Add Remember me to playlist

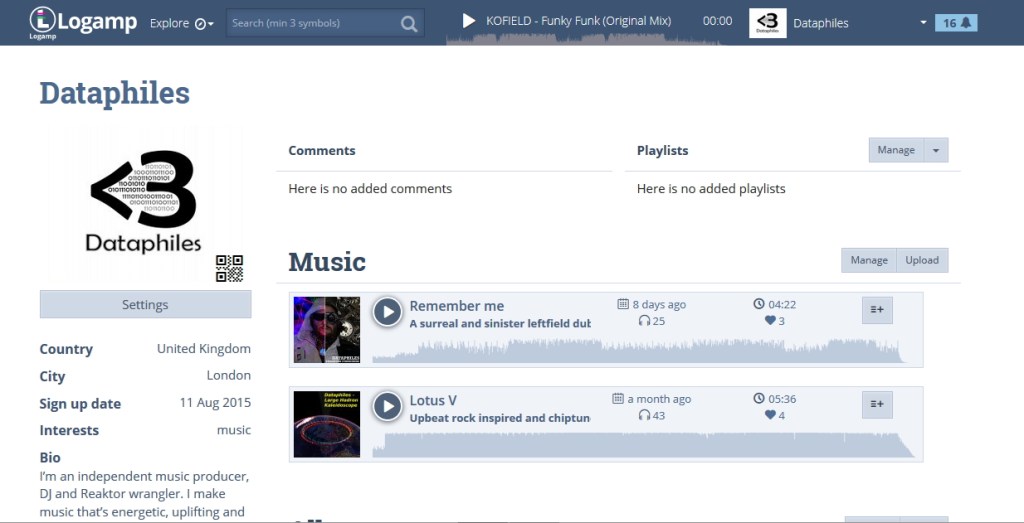[x=877, y=310]
